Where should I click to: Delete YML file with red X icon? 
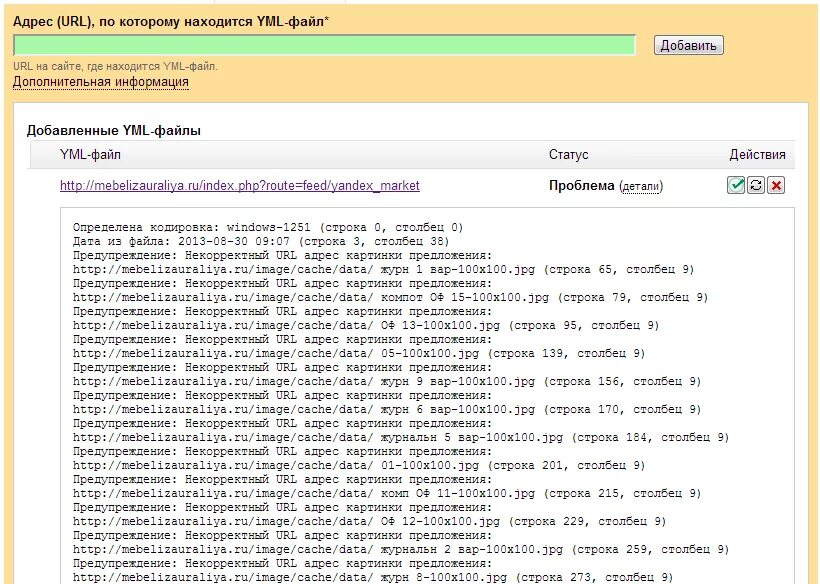click(776, 185)
